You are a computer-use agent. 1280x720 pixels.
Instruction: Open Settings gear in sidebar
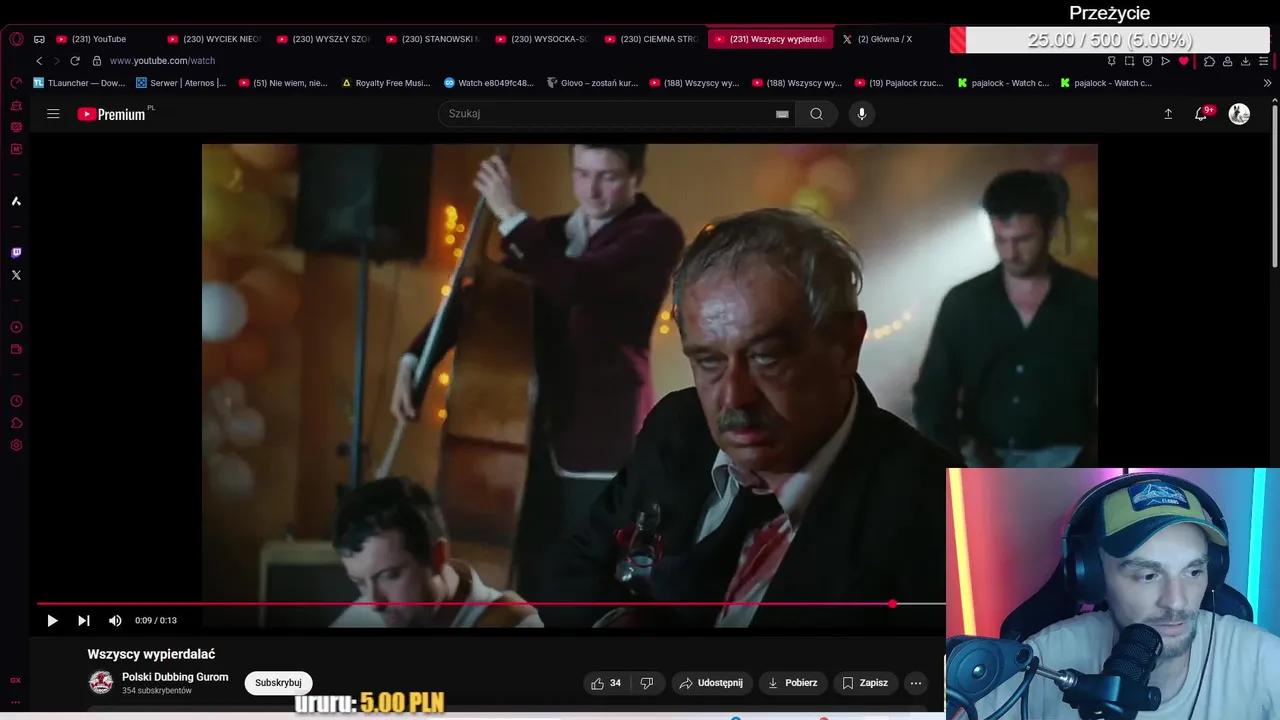point(16,445)
